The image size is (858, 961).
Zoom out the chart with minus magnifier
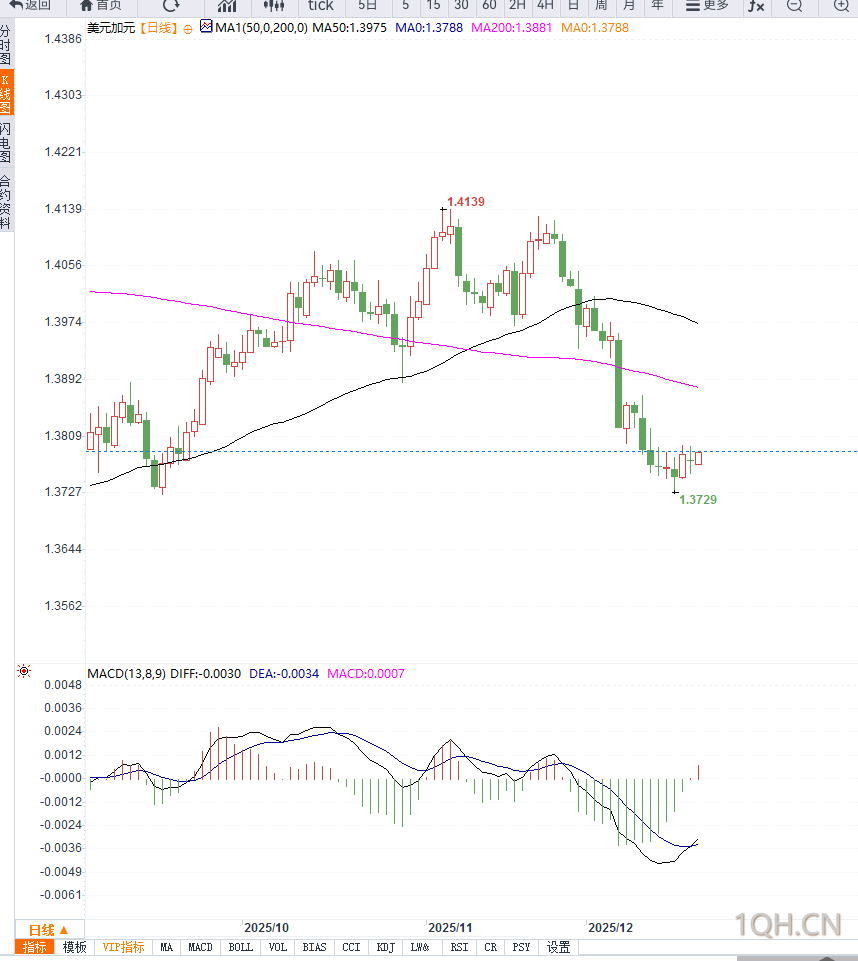[x=794, y=5]
